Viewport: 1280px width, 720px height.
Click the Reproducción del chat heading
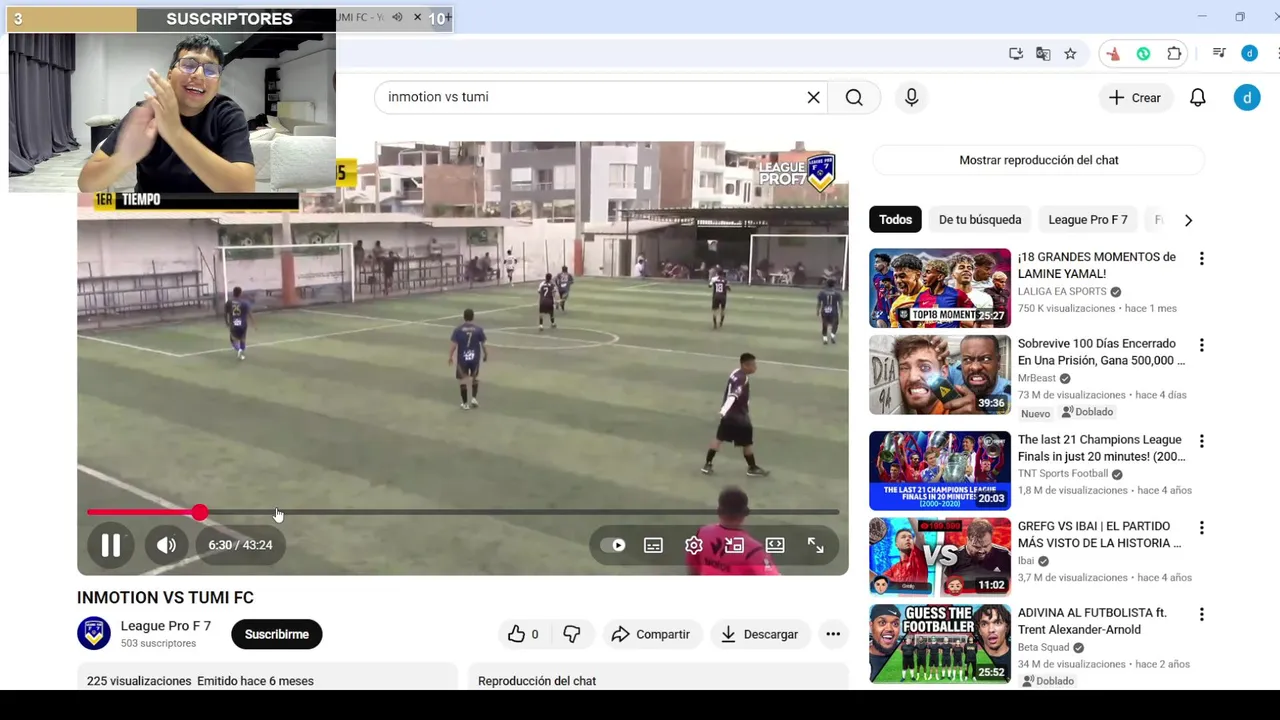[537, 681]
